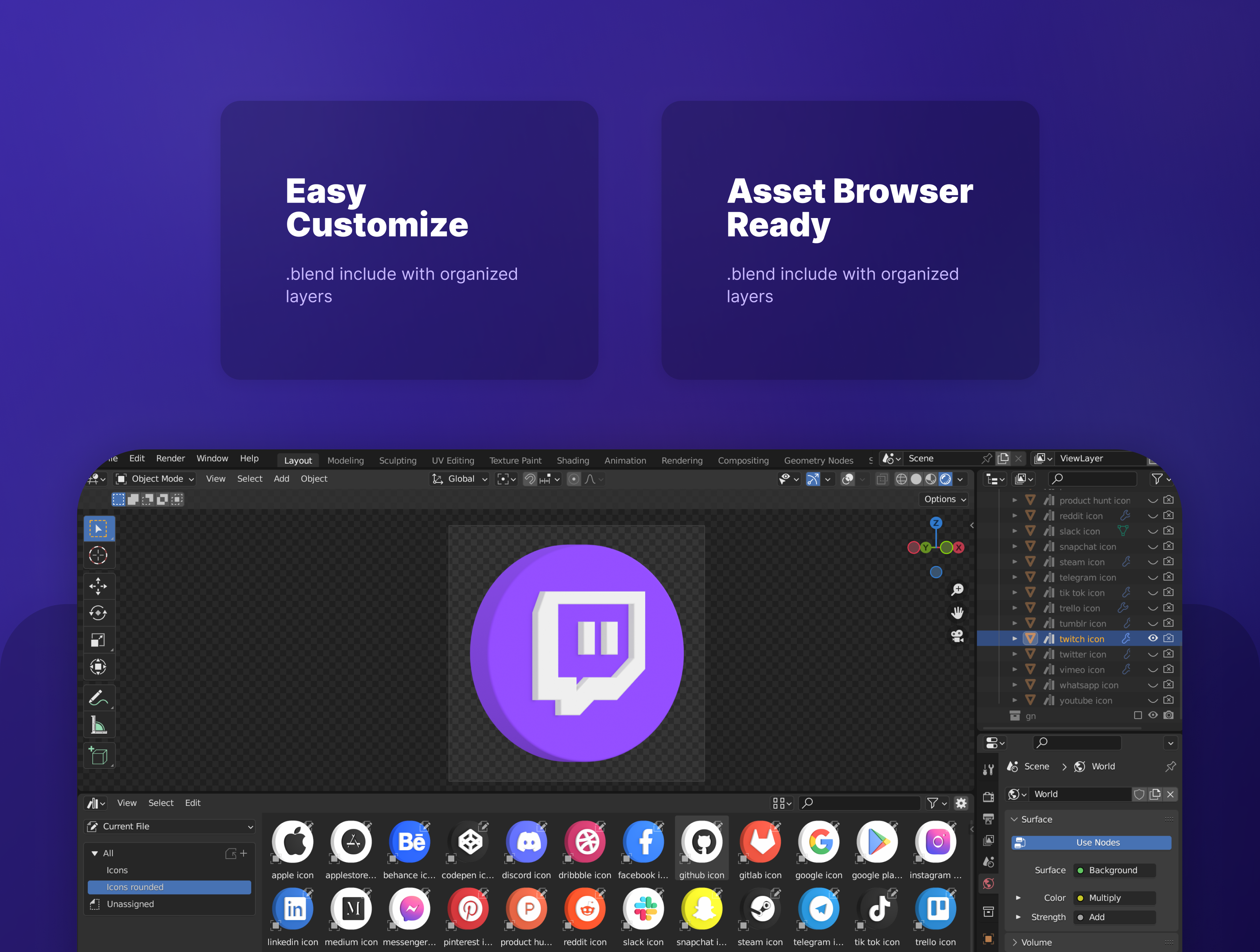This screenshot has height=952, width=1260.
Task: Click the outliner search field
Action: [1093, 478]
